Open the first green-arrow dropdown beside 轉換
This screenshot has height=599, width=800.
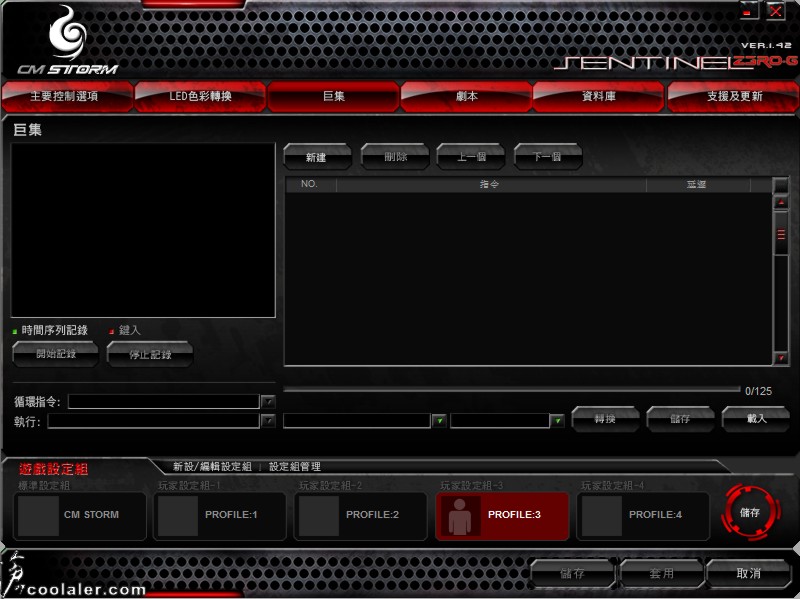coord(439,421)
